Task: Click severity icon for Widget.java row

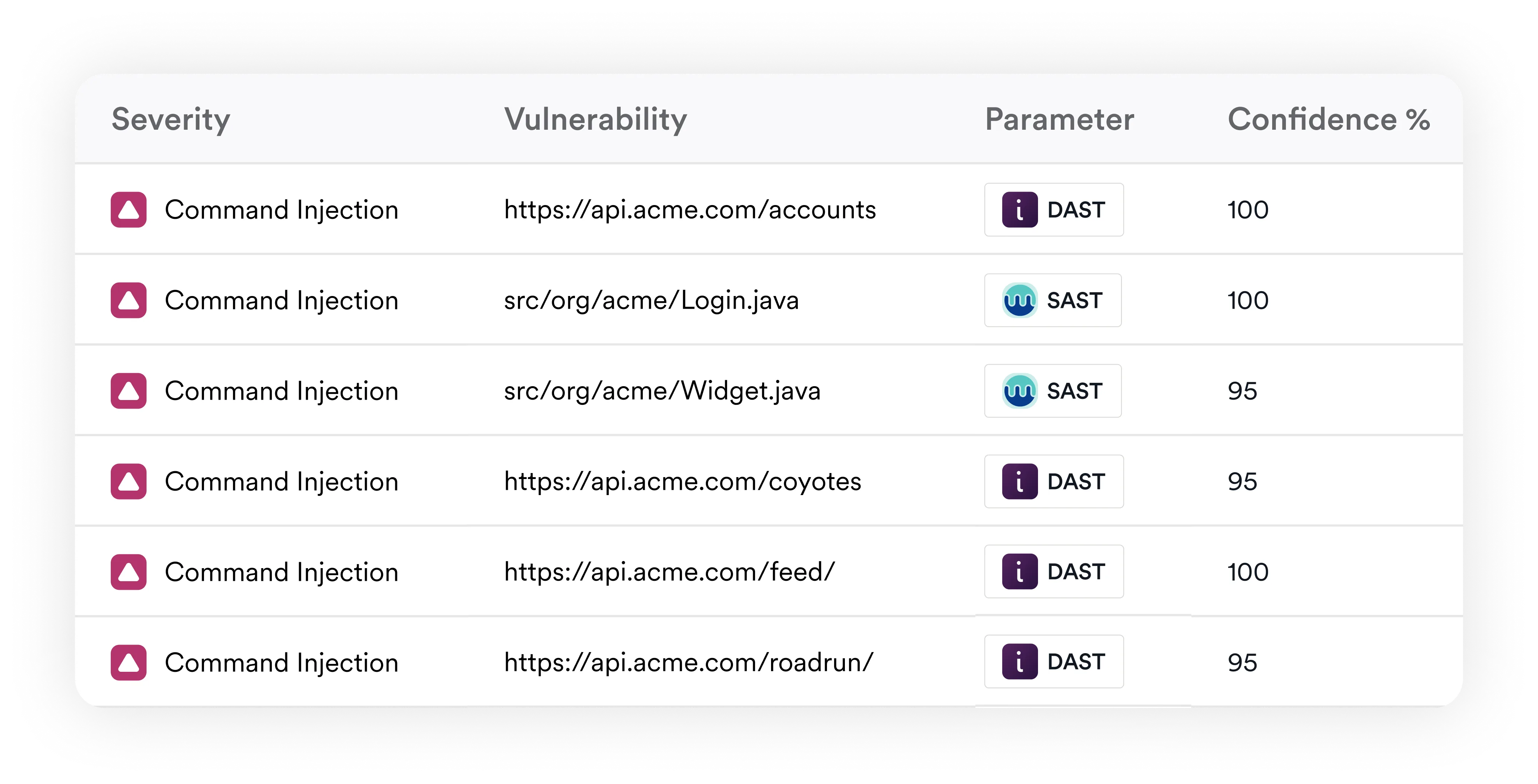Action: 128,391
